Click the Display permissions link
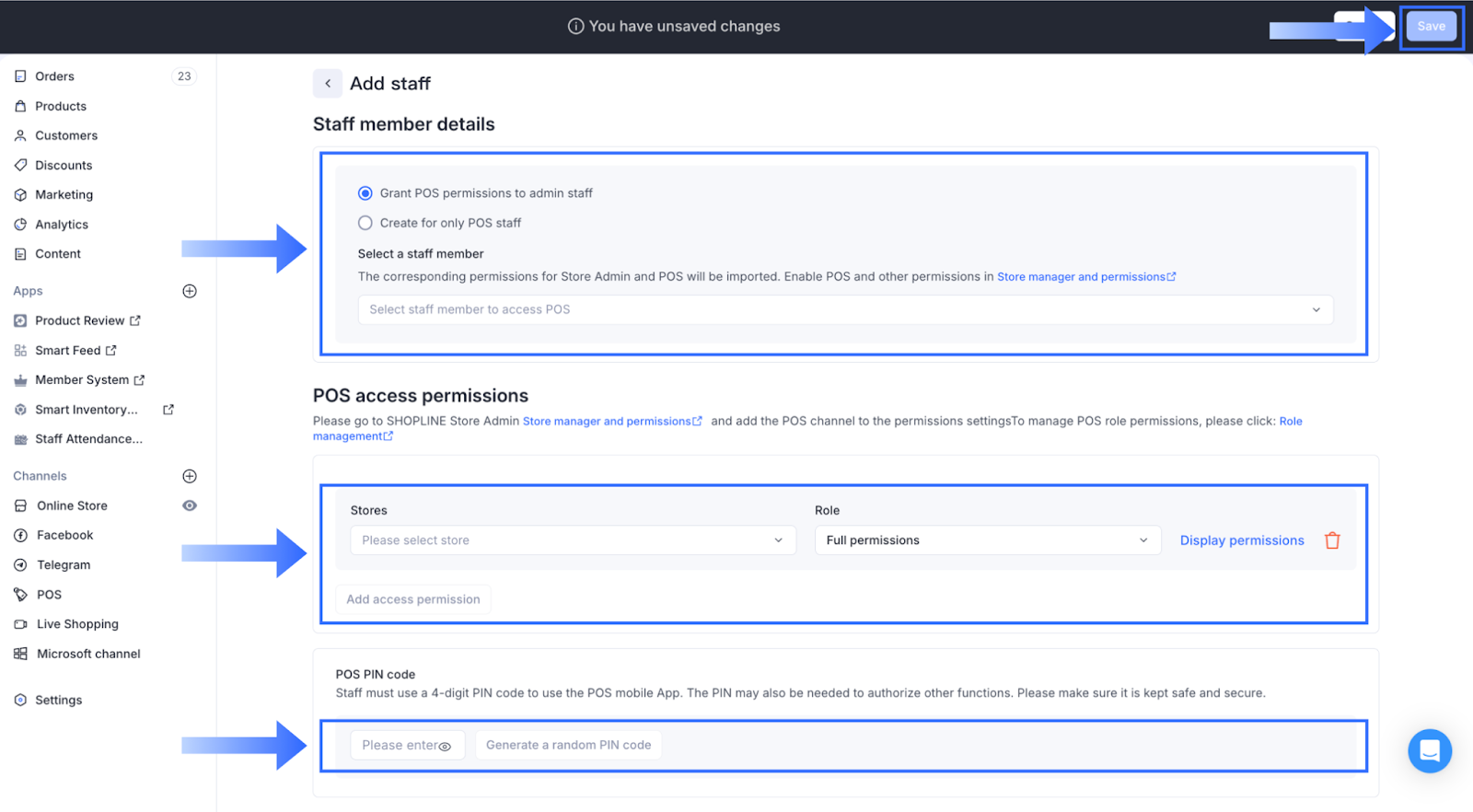Image resolution: width=1473 pixels, height=812 pixels. [1241, 540]
